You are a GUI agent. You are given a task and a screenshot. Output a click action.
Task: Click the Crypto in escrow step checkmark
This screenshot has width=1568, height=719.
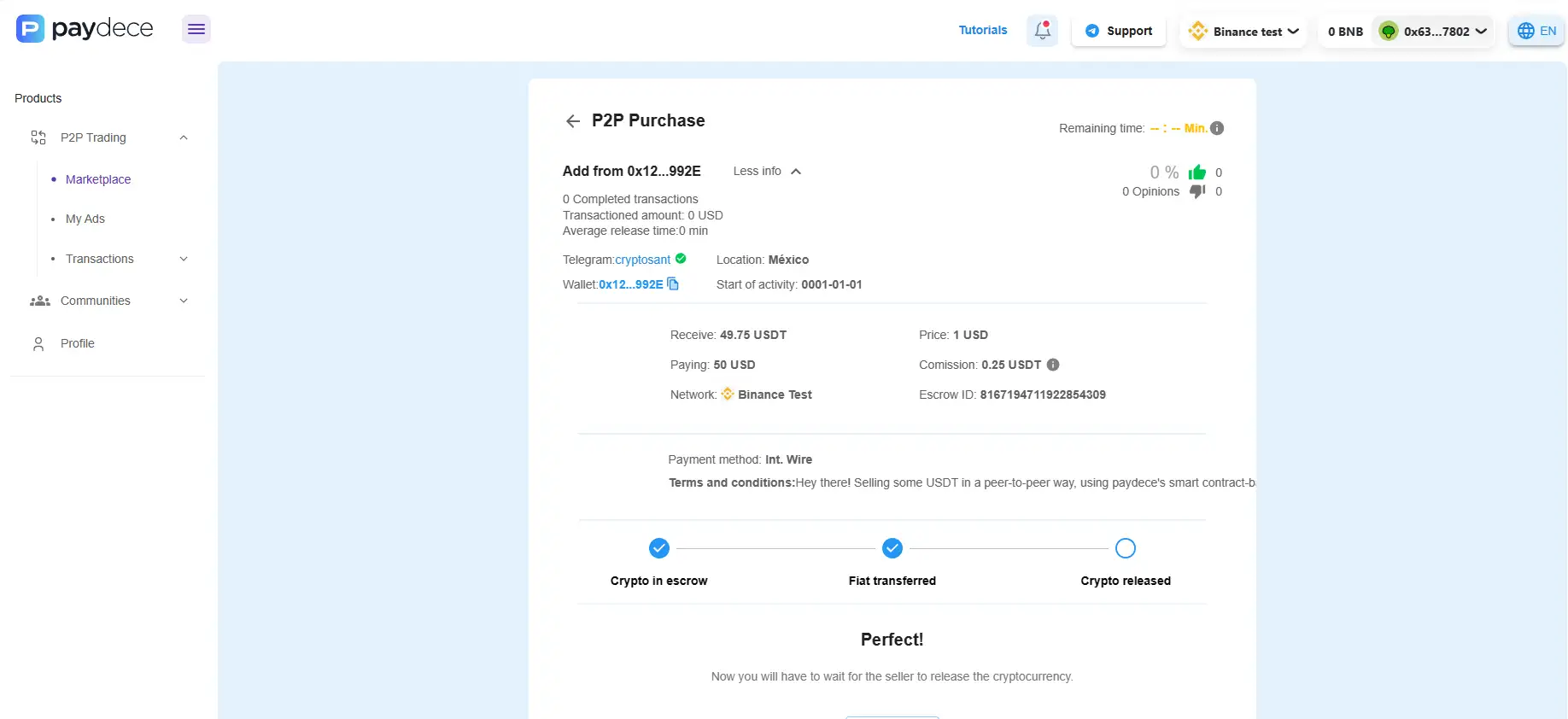point(659,548)
